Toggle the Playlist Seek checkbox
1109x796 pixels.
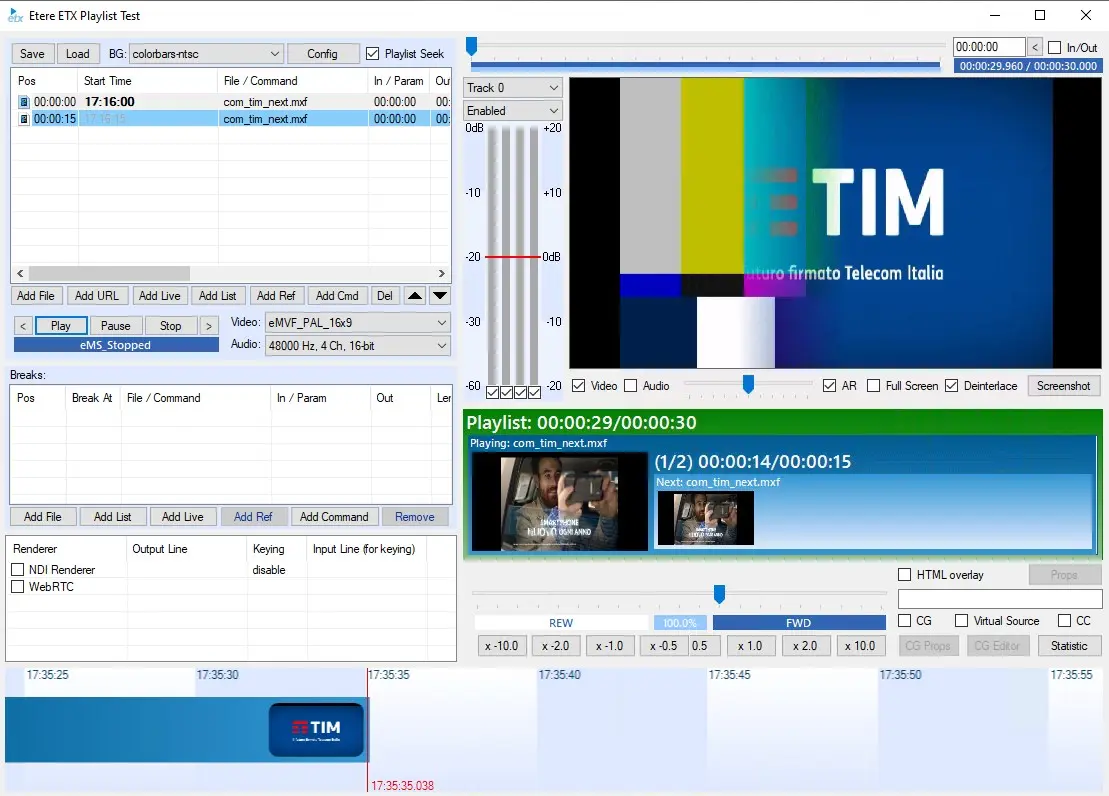[373, 54]
